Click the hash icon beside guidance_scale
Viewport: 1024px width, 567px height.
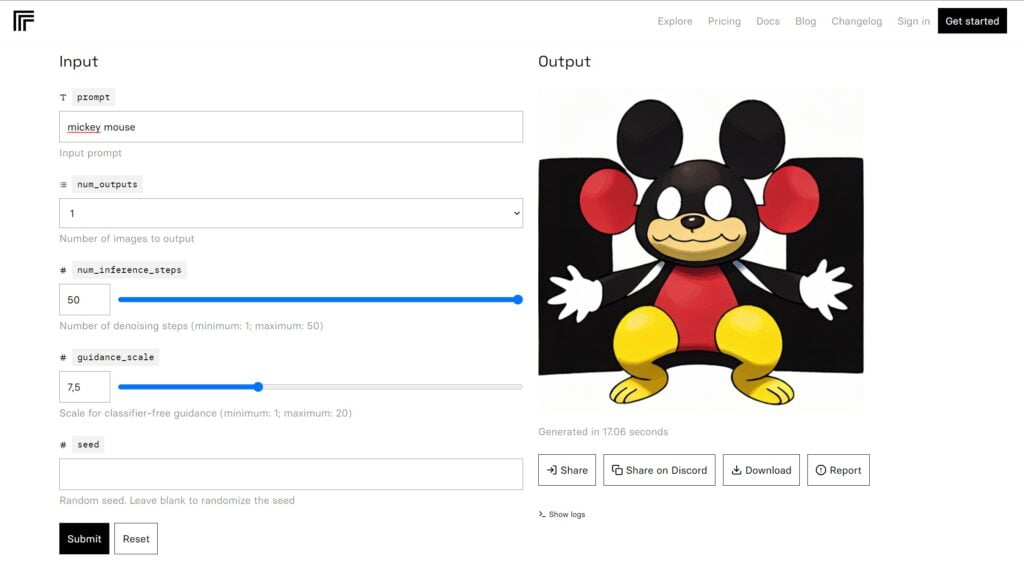click(x=63, y=358)
